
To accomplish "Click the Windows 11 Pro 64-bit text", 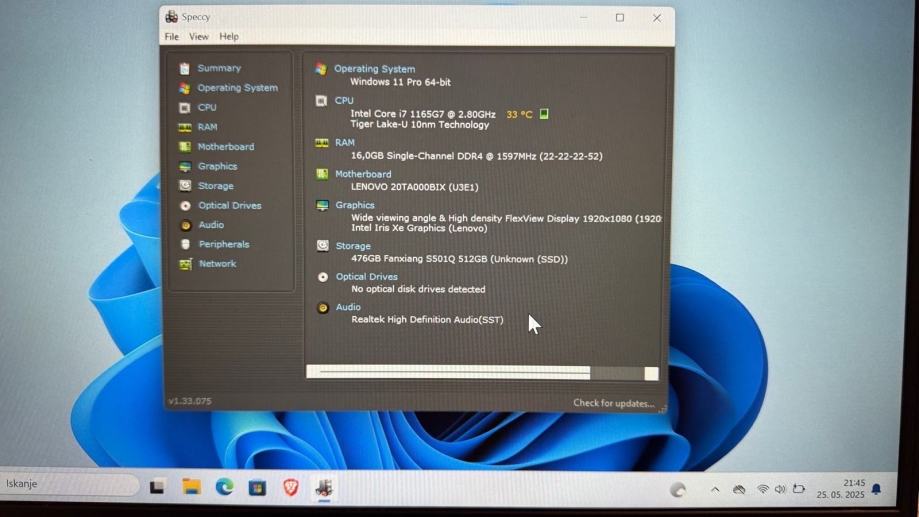I will tap(400, 83).
